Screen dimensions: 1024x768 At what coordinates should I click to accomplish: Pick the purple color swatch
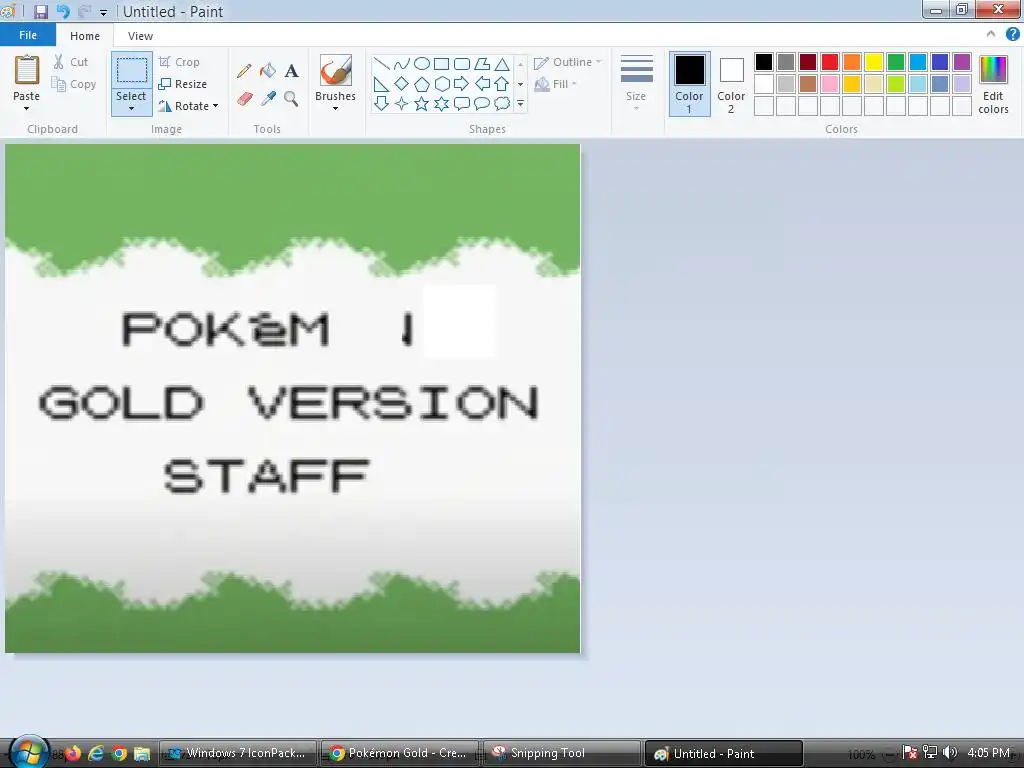click(962, 62)
